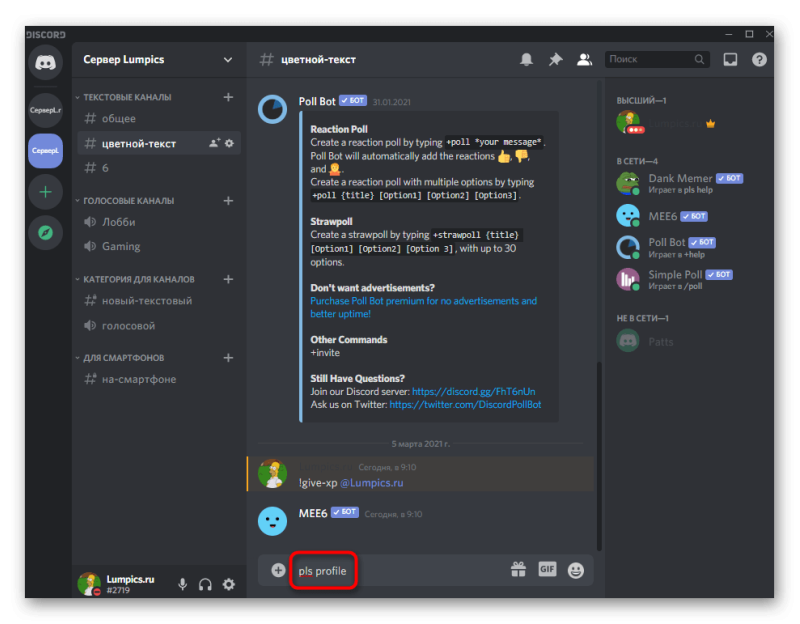Select MEE6 in member list
Viewport: 800px width, 624px height.
pyautogui.click(x=687, y=216)
